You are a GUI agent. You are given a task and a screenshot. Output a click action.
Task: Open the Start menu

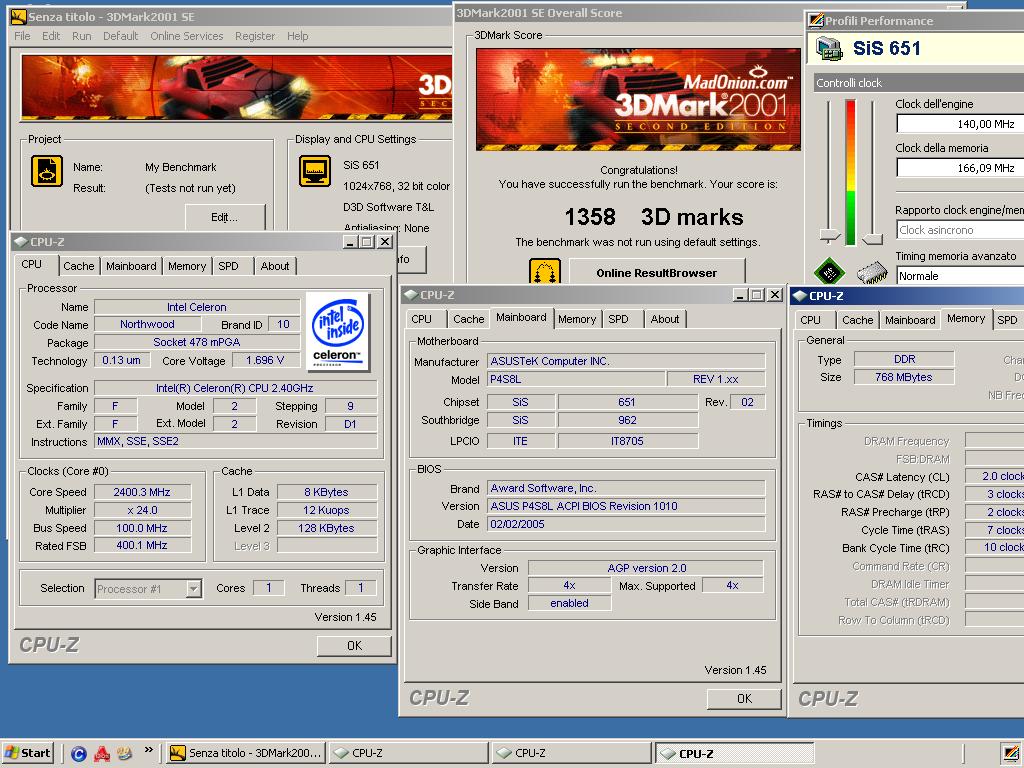point(27,753)
